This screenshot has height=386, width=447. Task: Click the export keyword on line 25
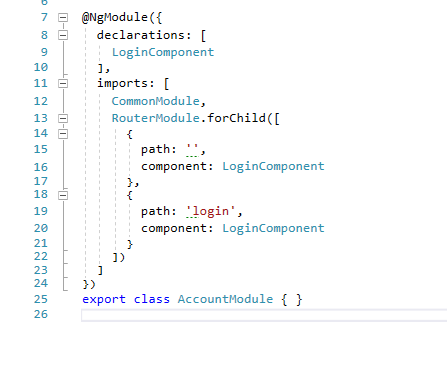pos(104,299)
